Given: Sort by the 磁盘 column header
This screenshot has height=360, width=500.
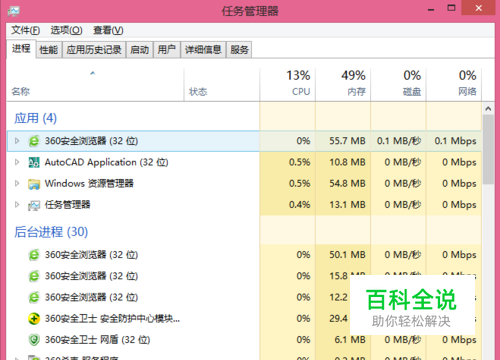Looking at the screenshot, I should (x=398, y=85).
